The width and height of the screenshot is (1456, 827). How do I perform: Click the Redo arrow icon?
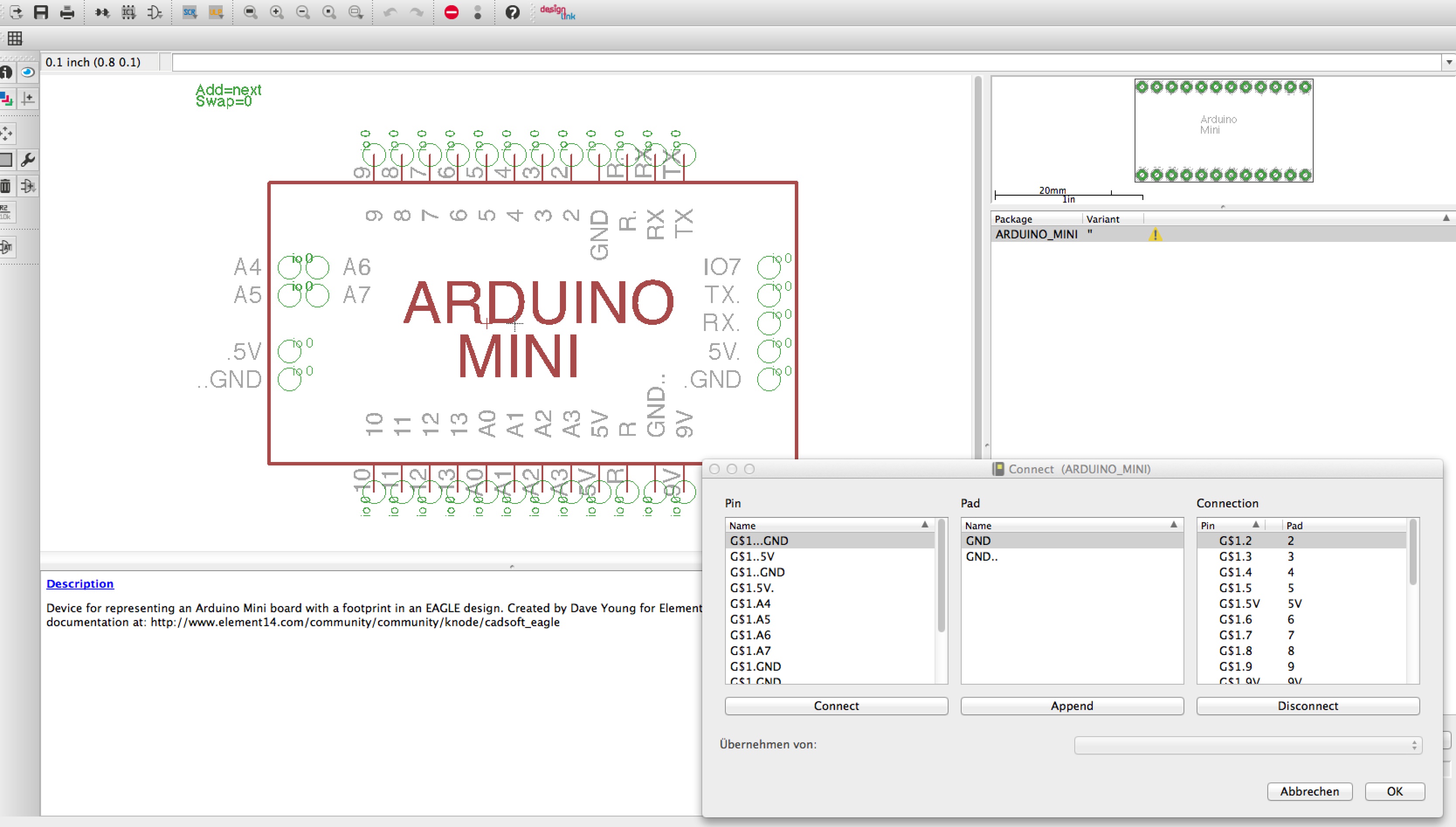coord(417,12)
